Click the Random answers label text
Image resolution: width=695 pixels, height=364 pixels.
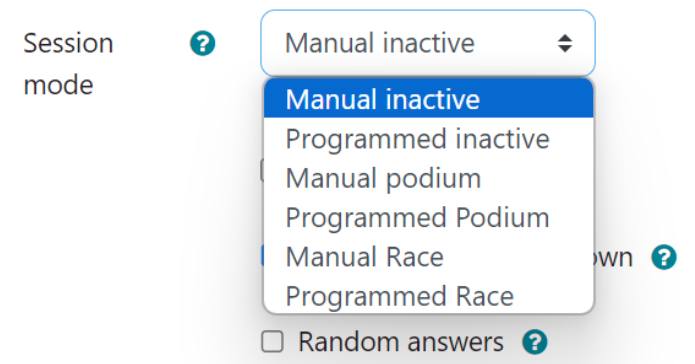coord(401,342)
